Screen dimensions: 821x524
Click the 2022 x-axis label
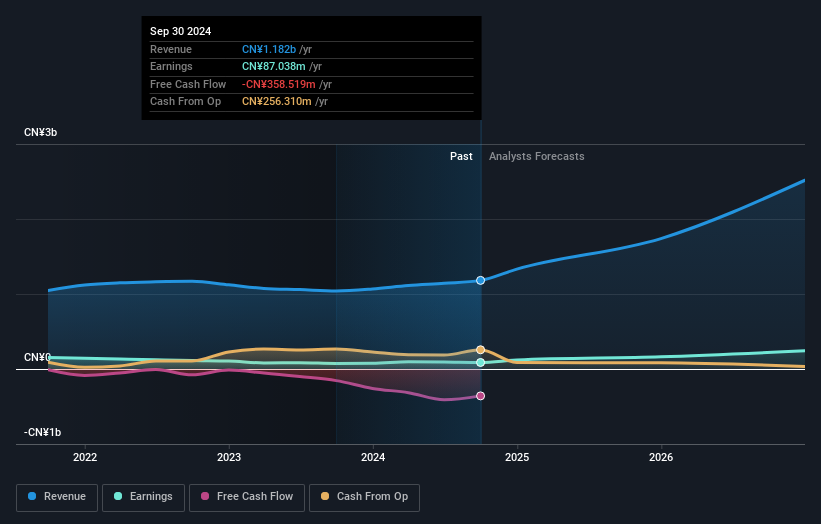(x=85, y=457)
